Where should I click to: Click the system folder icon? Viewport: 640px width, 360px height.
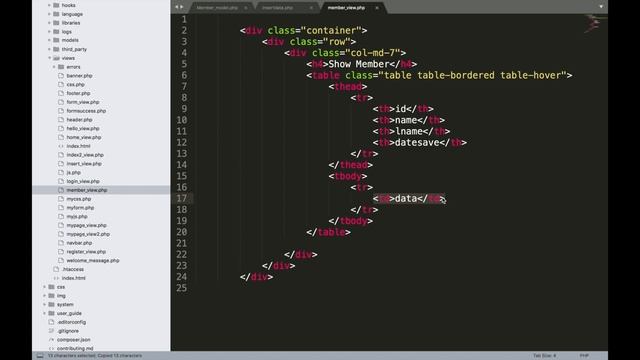click(x=51, y=304)
